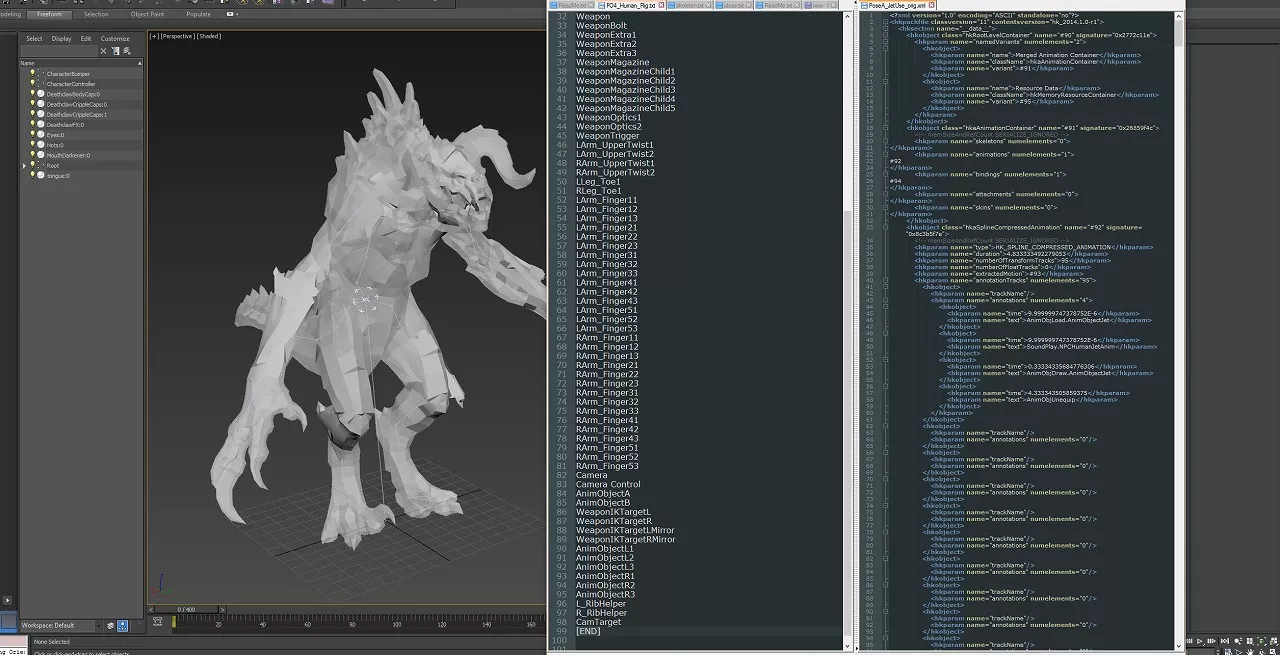This screenshot has height=655, width=1280.
Task: Switch to the PoseA_JetUse_orig.xml editor tab
Action: pos(896,5)
